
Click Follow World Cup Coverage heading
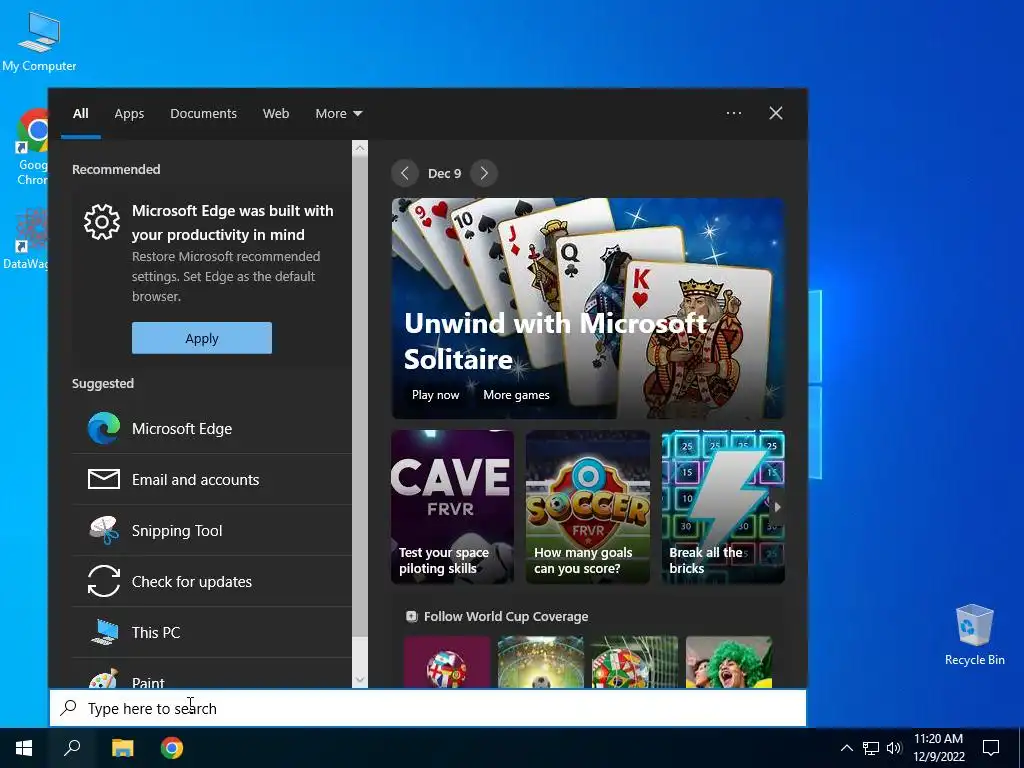pyautogui.click(x=506, y=616)
